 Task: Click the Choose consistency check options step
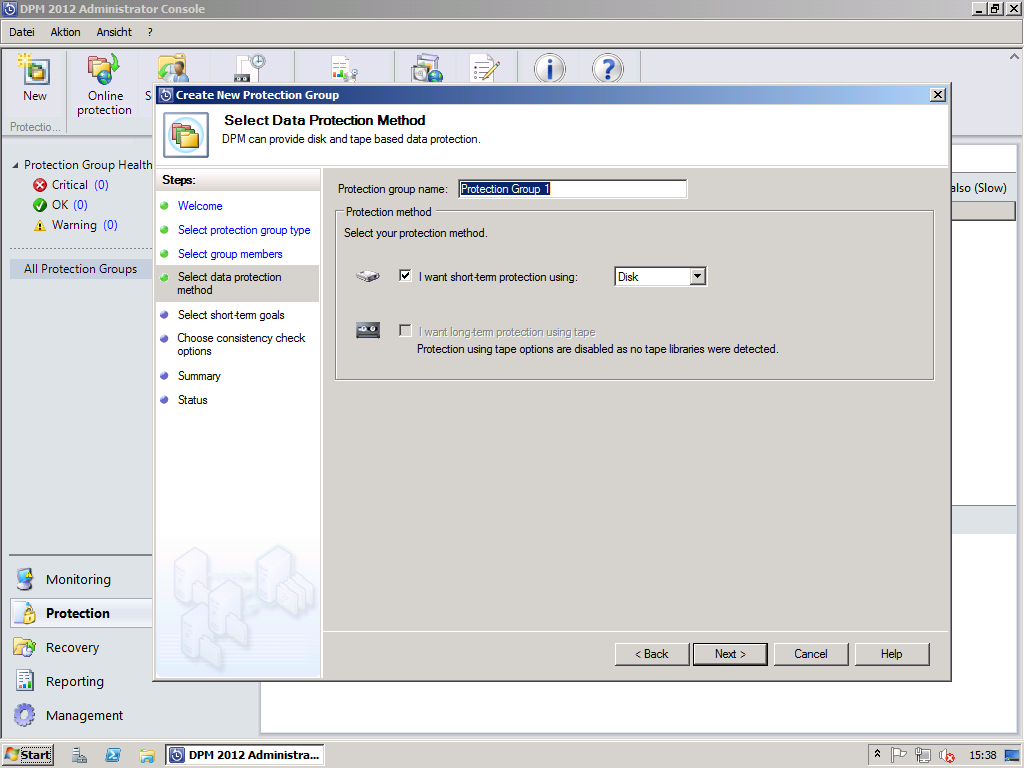(x=241, y=344)
